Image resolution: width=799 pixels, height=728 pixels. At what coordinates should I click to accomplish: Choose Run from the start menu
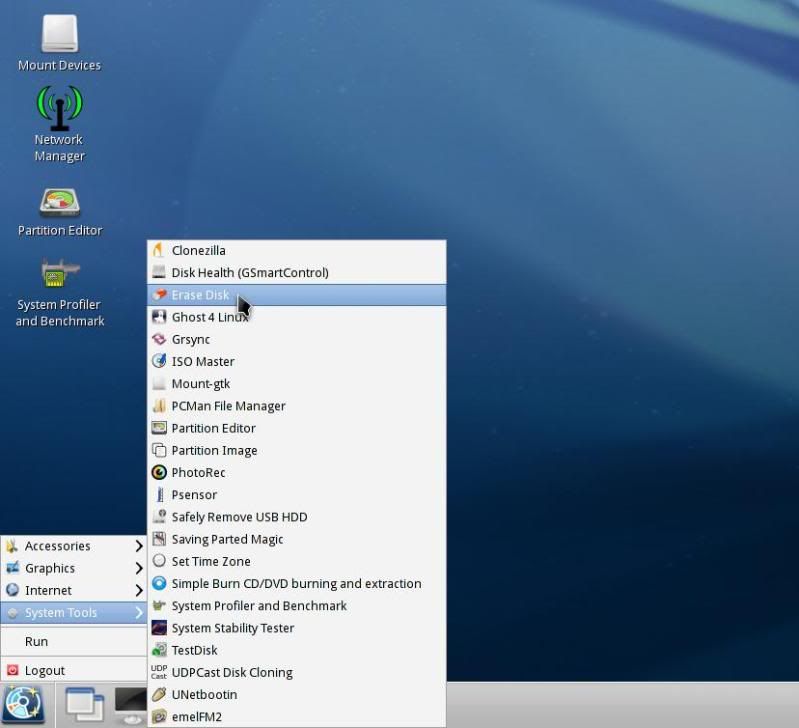pyautogui.click(x=74, y=641)
